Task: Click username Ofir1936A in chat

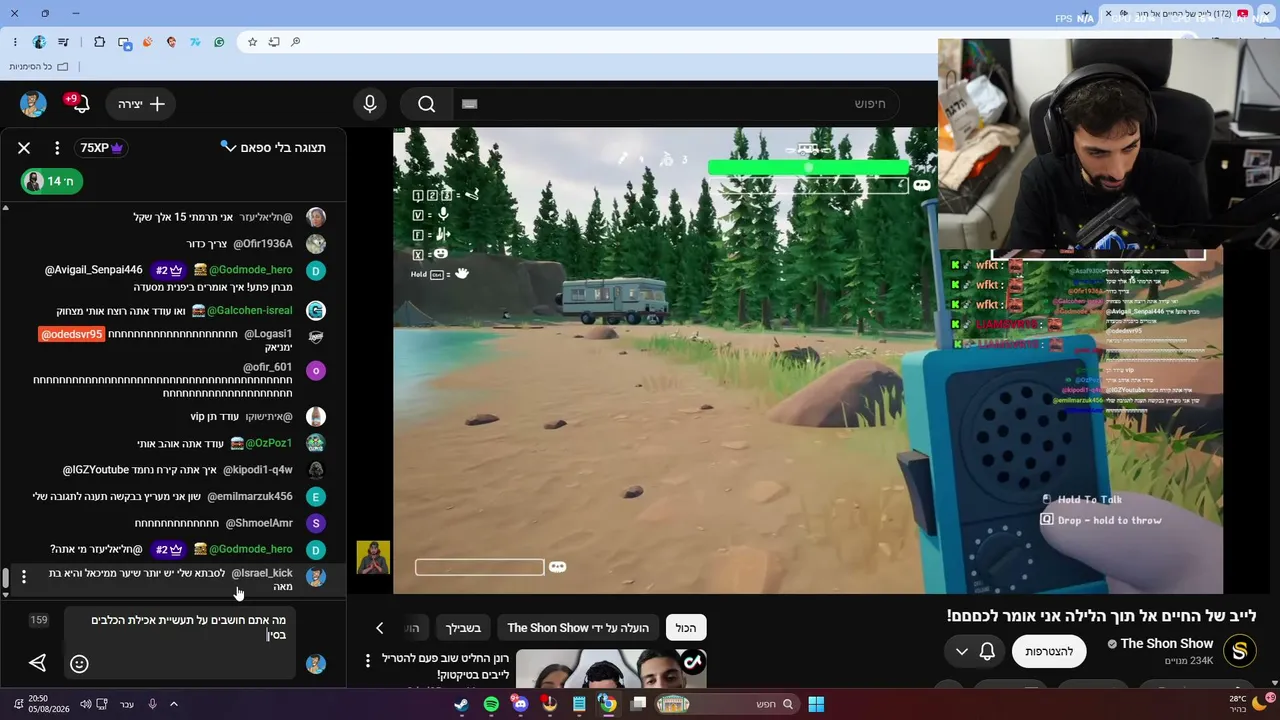Action: coord(263,244)
